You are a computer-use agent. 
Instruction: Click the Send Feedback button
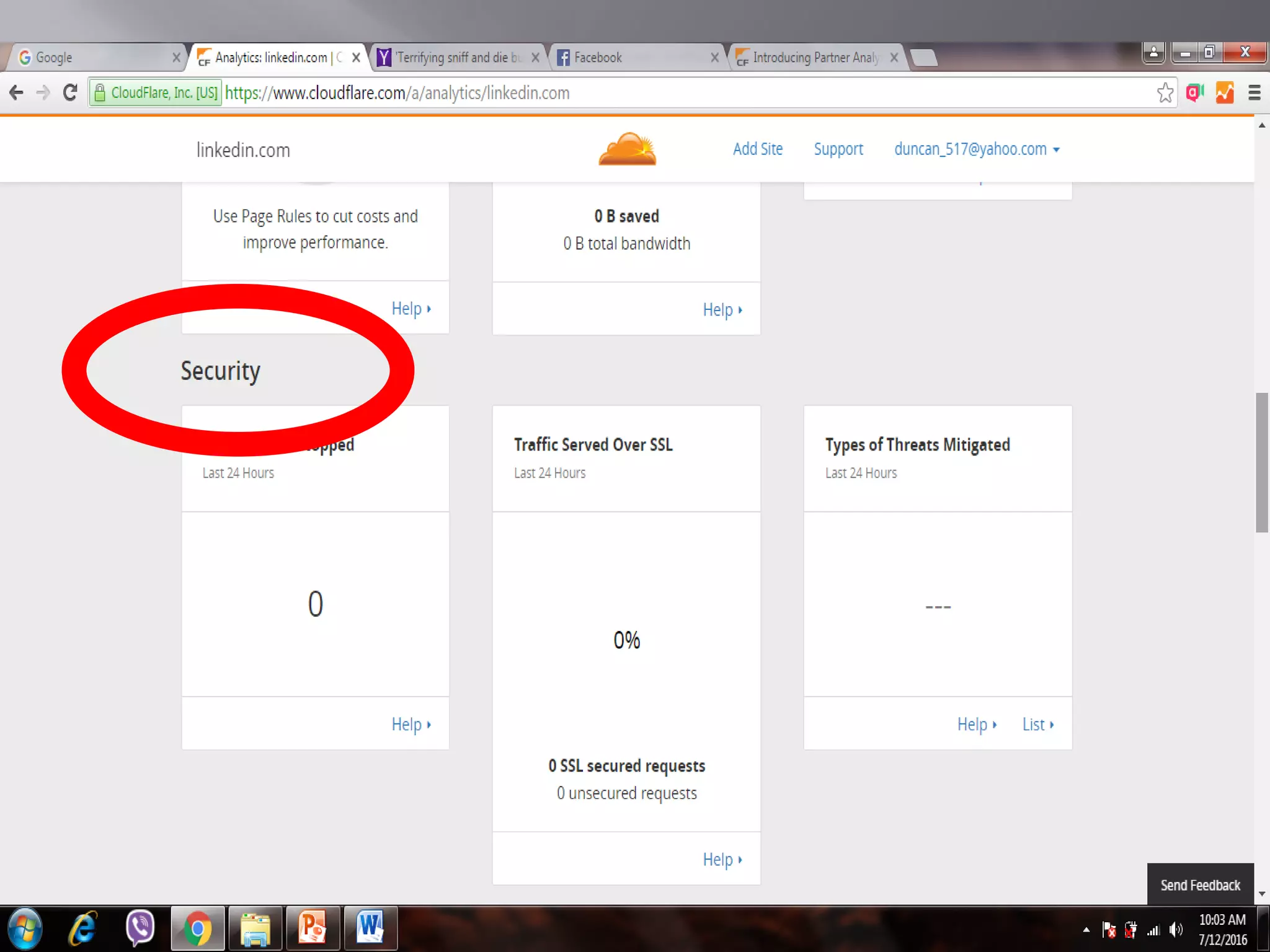[1200, 885]
